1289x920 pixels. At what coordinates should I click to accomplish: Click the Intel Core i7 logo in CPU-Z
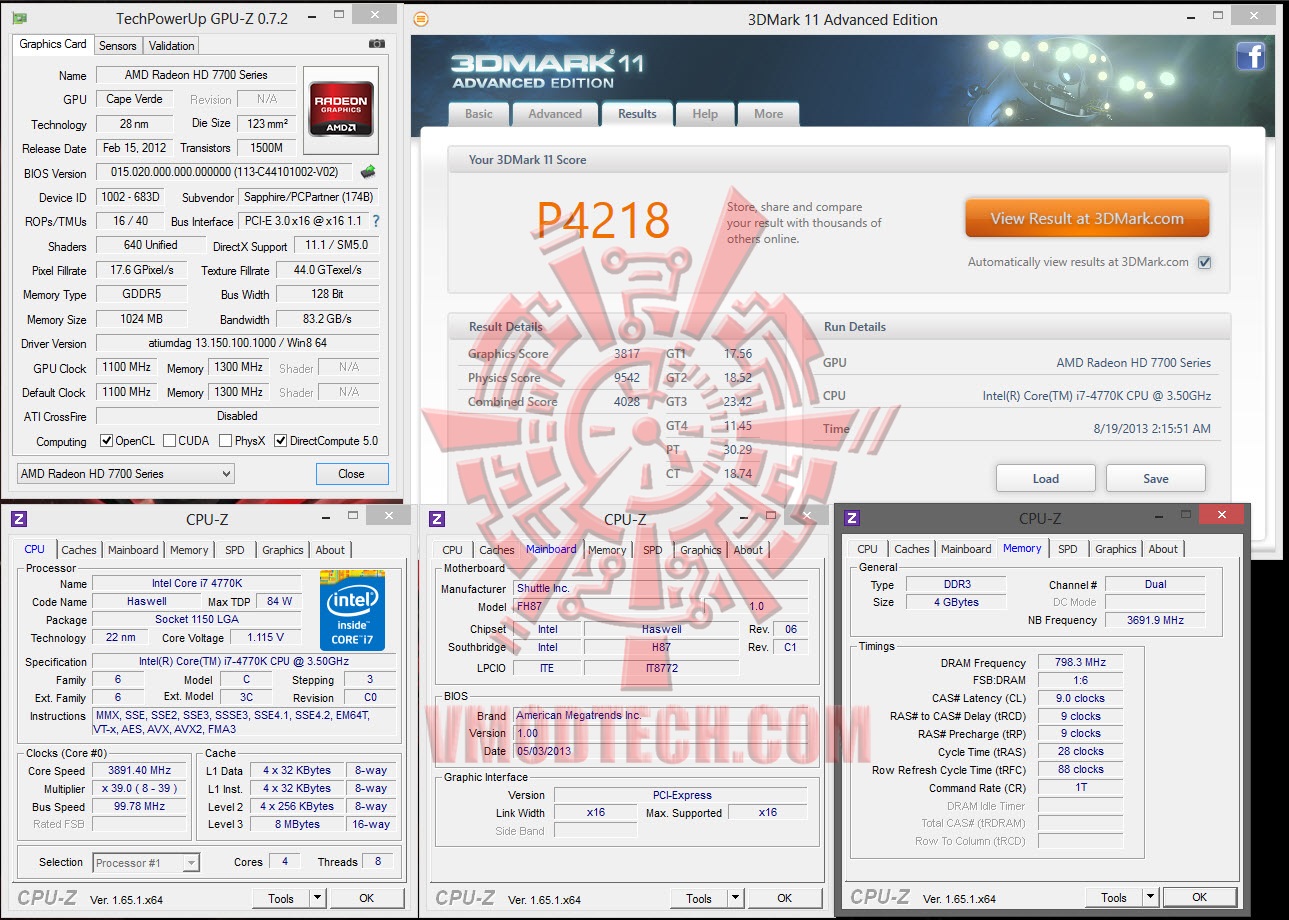coord(352,609)
